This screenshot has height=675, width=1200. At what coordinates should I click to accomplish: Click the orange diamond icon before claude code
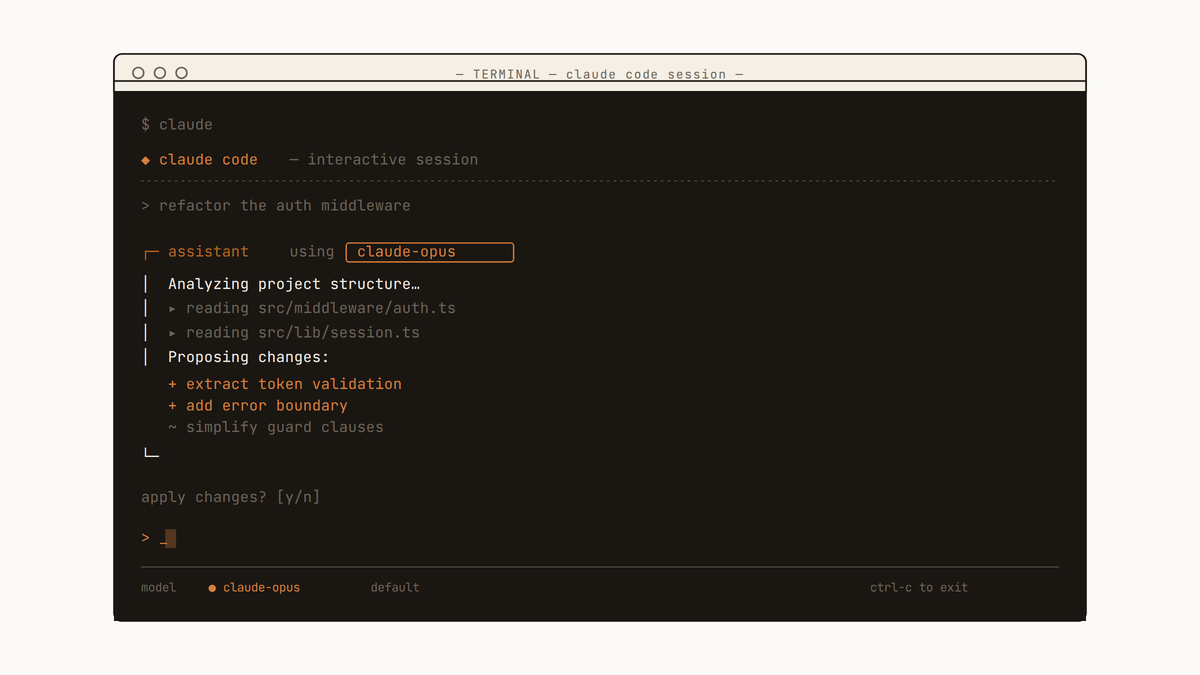(146, 160)
